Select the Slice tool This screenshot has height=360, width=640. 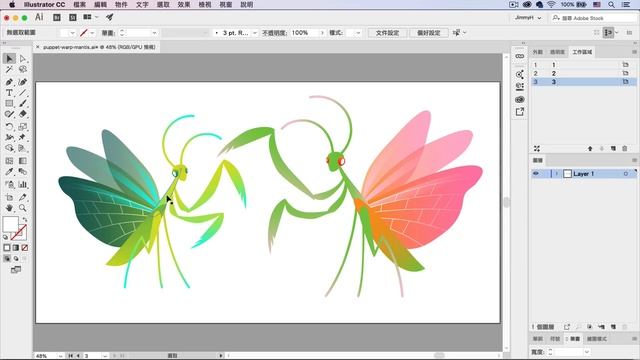pos(23,198)
